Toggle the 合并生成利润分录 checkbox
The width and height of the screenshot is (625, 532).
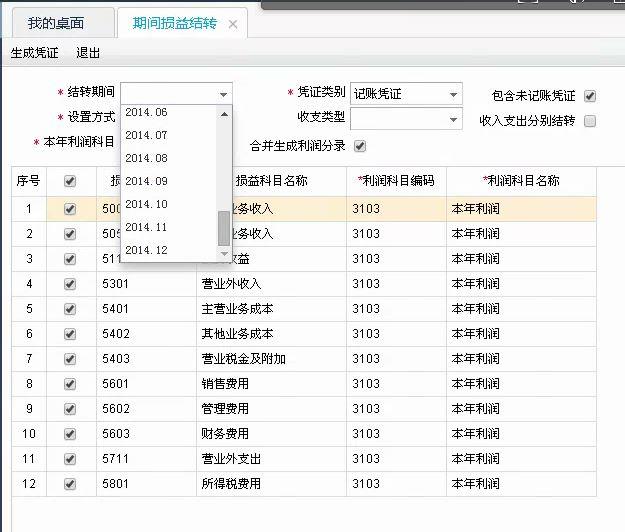pyautogui.click(x=360, y=146)
